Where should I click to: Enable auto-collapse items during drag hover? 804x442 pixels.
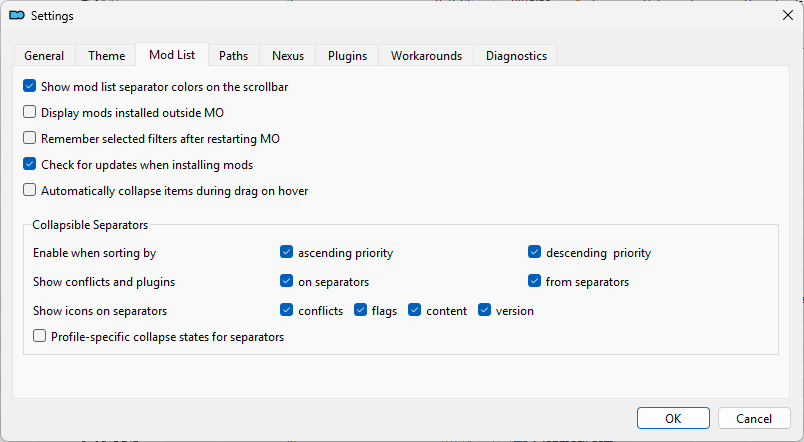[30, 191]
